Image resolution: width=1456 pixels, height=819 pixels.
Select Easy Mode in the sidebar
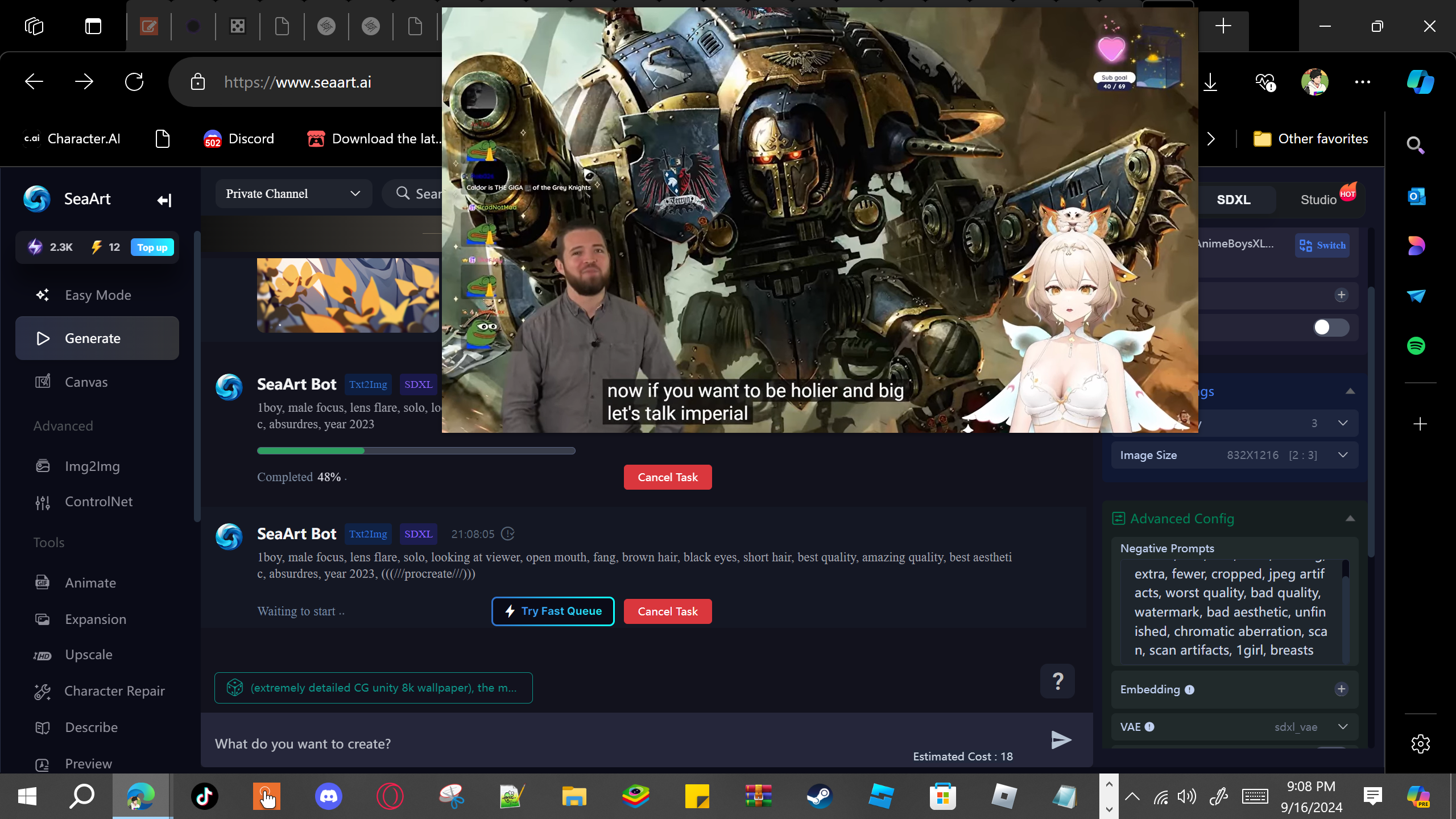pyautogui.click(x=97, y=295)
